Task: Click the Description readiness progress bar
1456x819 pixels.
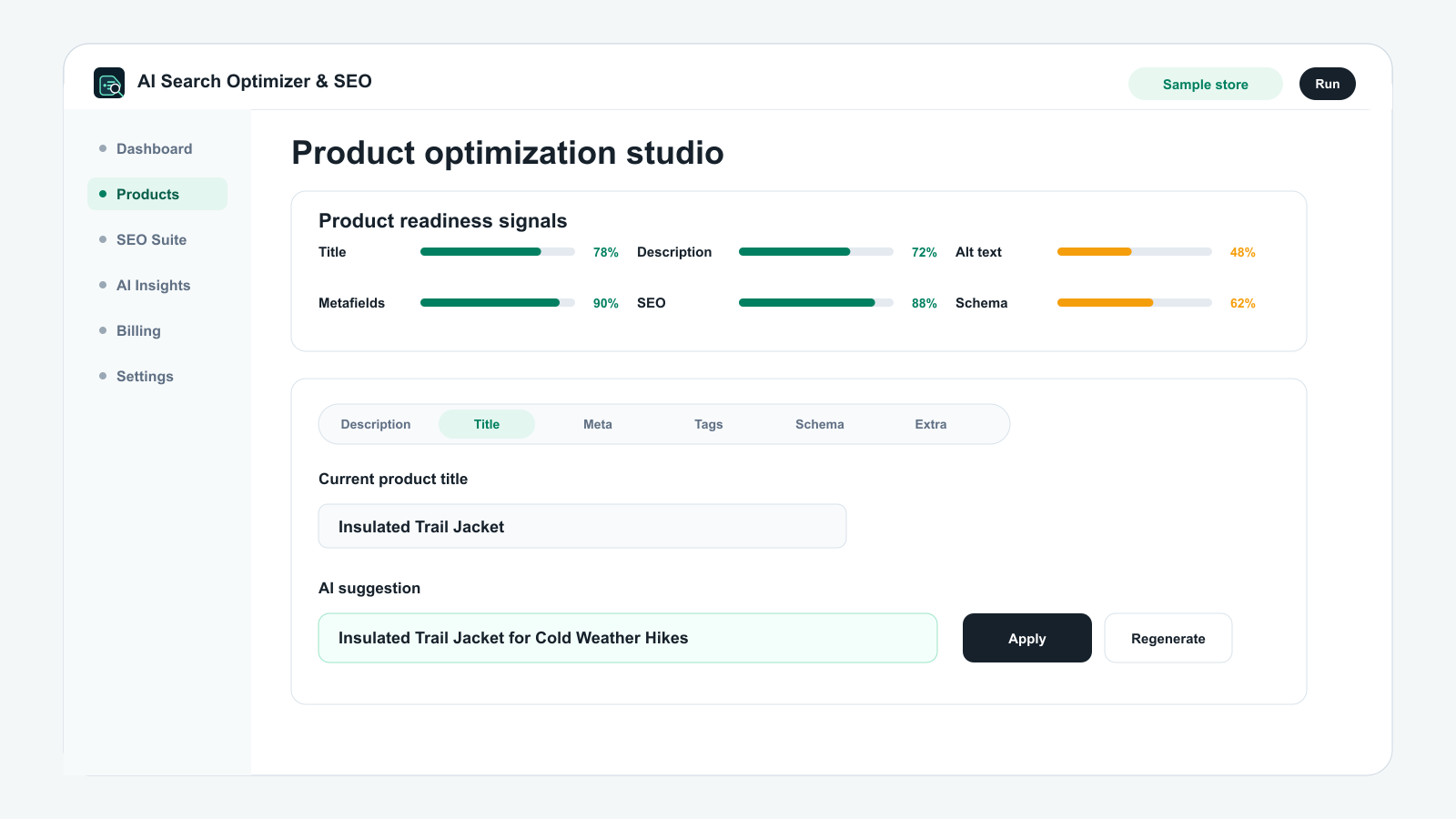Action: pyautogui.click(x=816, y=252)
